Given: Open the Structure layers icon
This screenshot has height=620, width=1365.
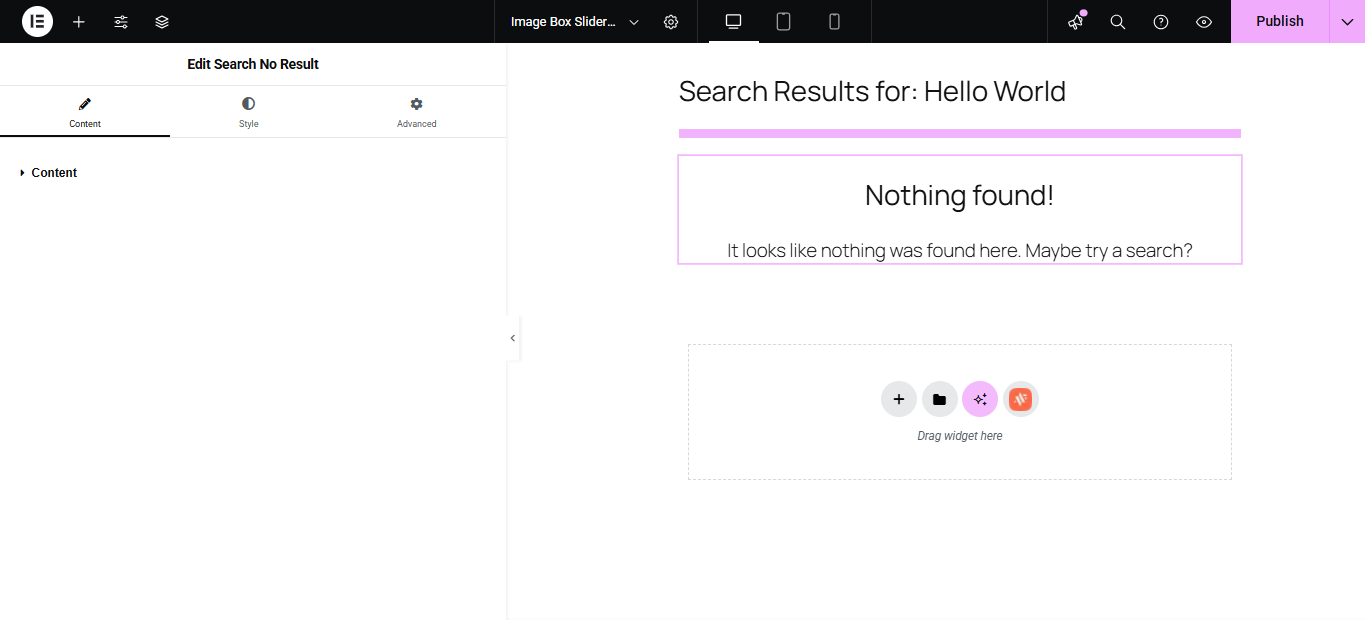Looking at the screenshot, I should coord(162,22).
